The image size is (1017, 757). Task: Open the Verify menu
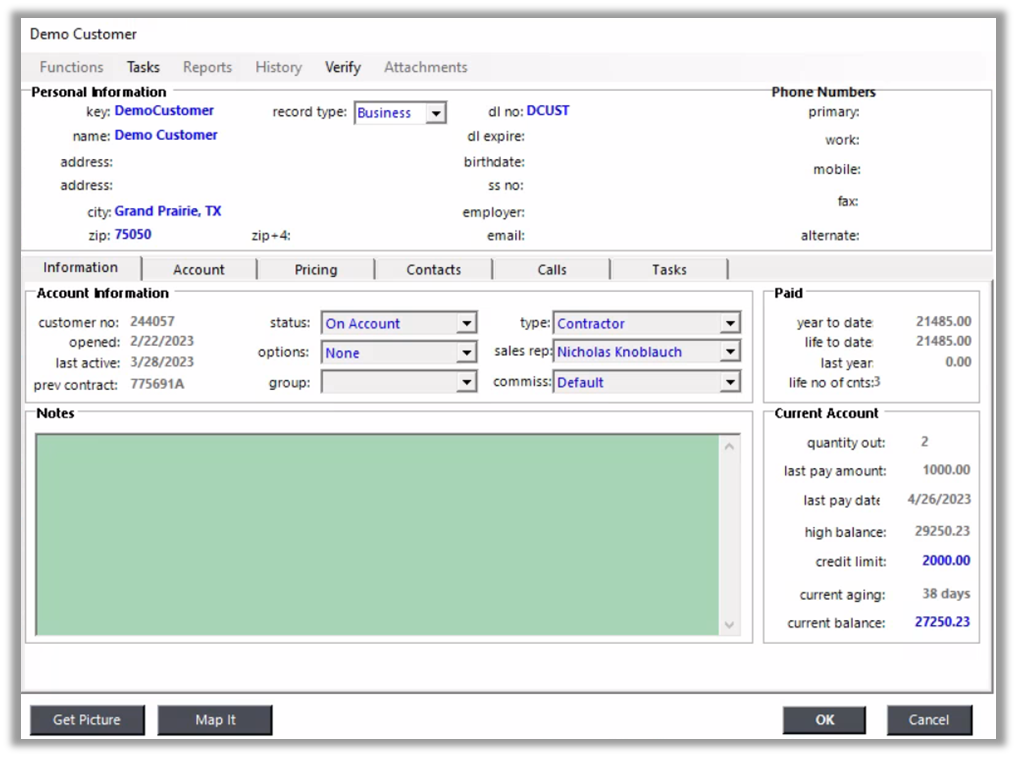[x=342, y=67]
